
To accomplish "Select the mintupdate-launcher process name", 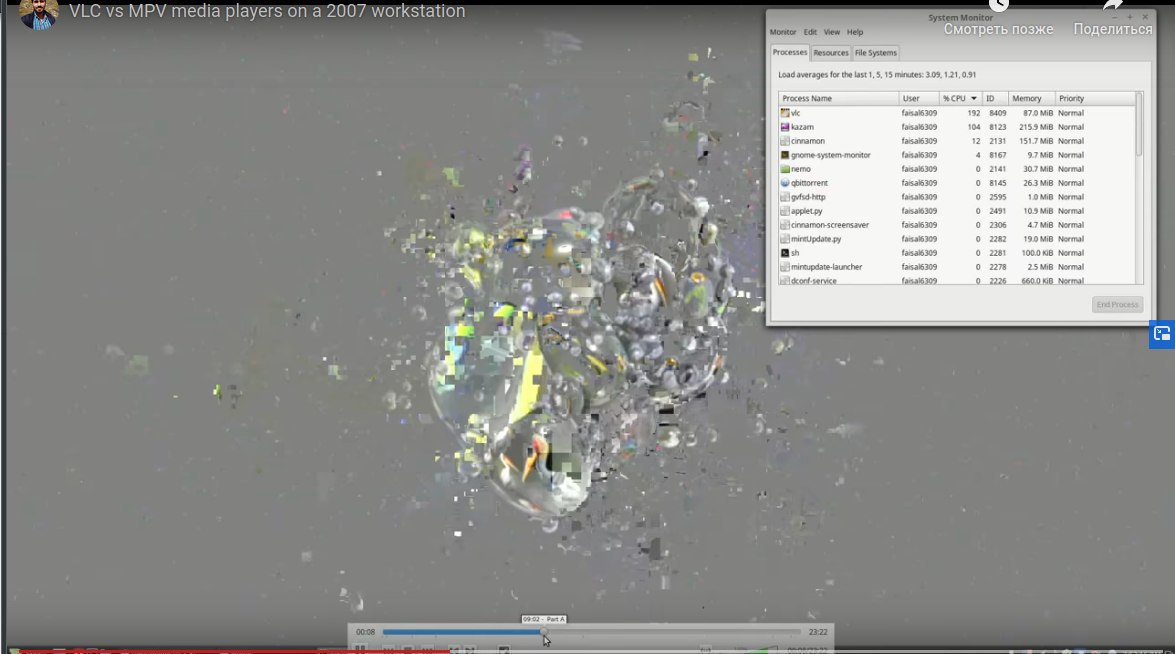I will coord(827,267).
